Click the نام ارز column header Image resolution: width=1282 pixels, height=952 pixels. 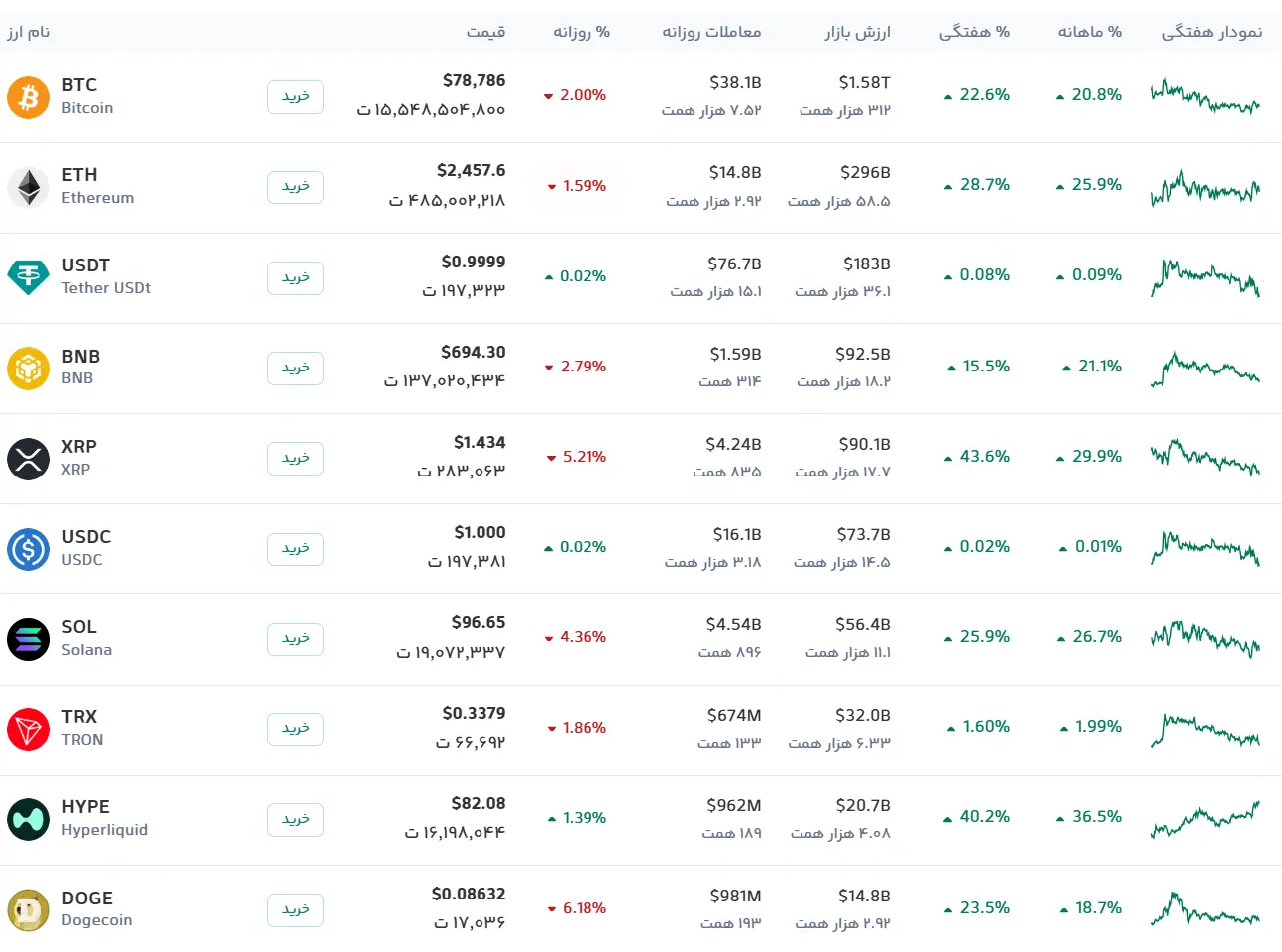click(28, 32)
